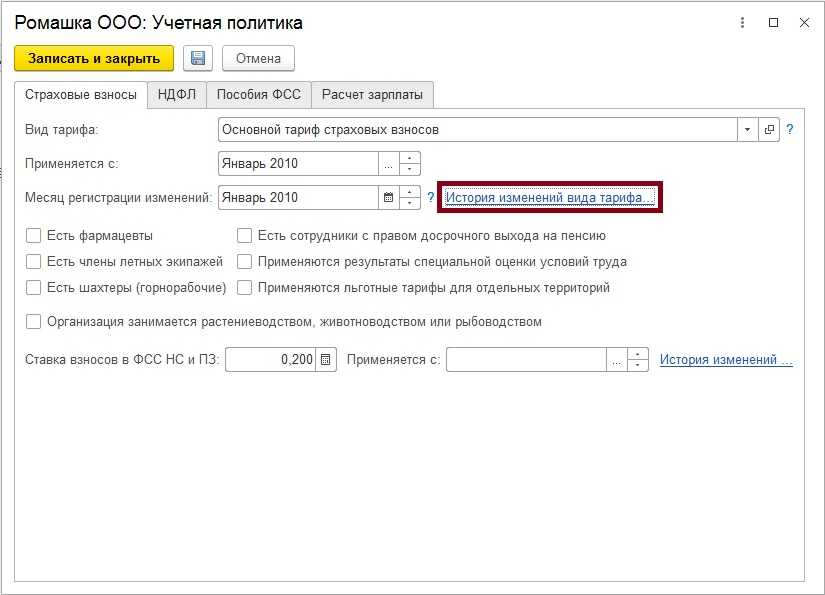The height and width of the screenshot is (595, 825).
Task: Click Записать и закрыть button
Action: [x=94, y=58]
